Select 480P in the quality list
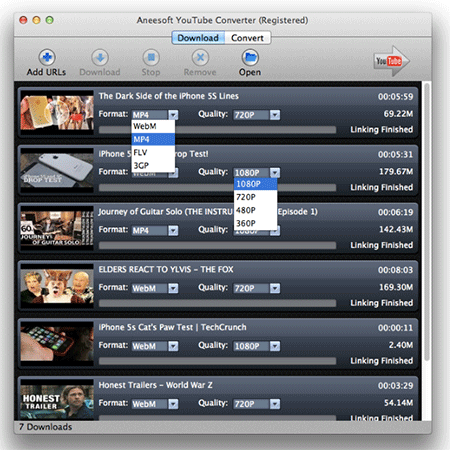This screenshot has height=450, width=450. (255, 210)
